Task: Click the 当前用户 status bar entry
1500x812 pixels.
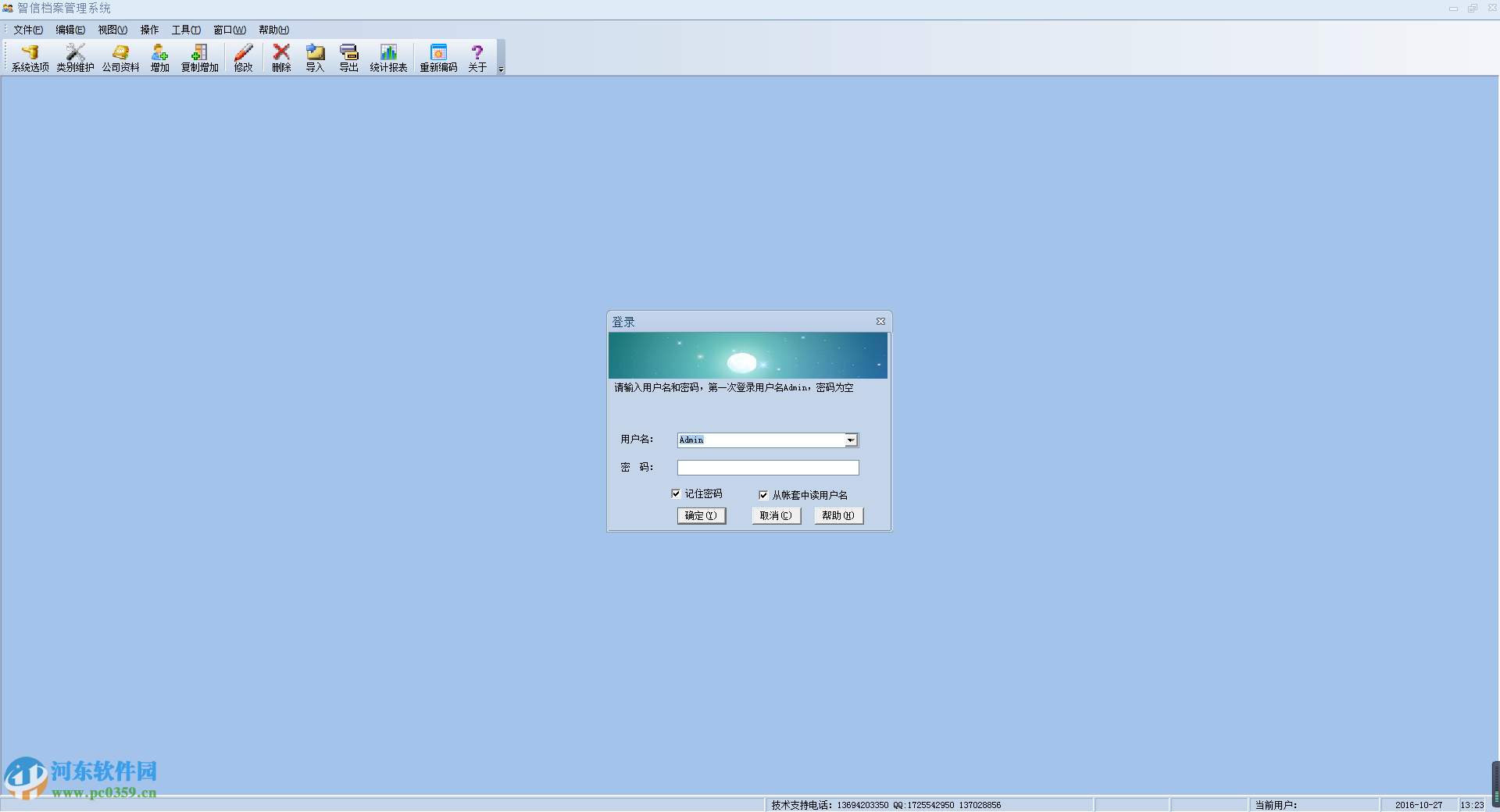Action: point(1276,805)
